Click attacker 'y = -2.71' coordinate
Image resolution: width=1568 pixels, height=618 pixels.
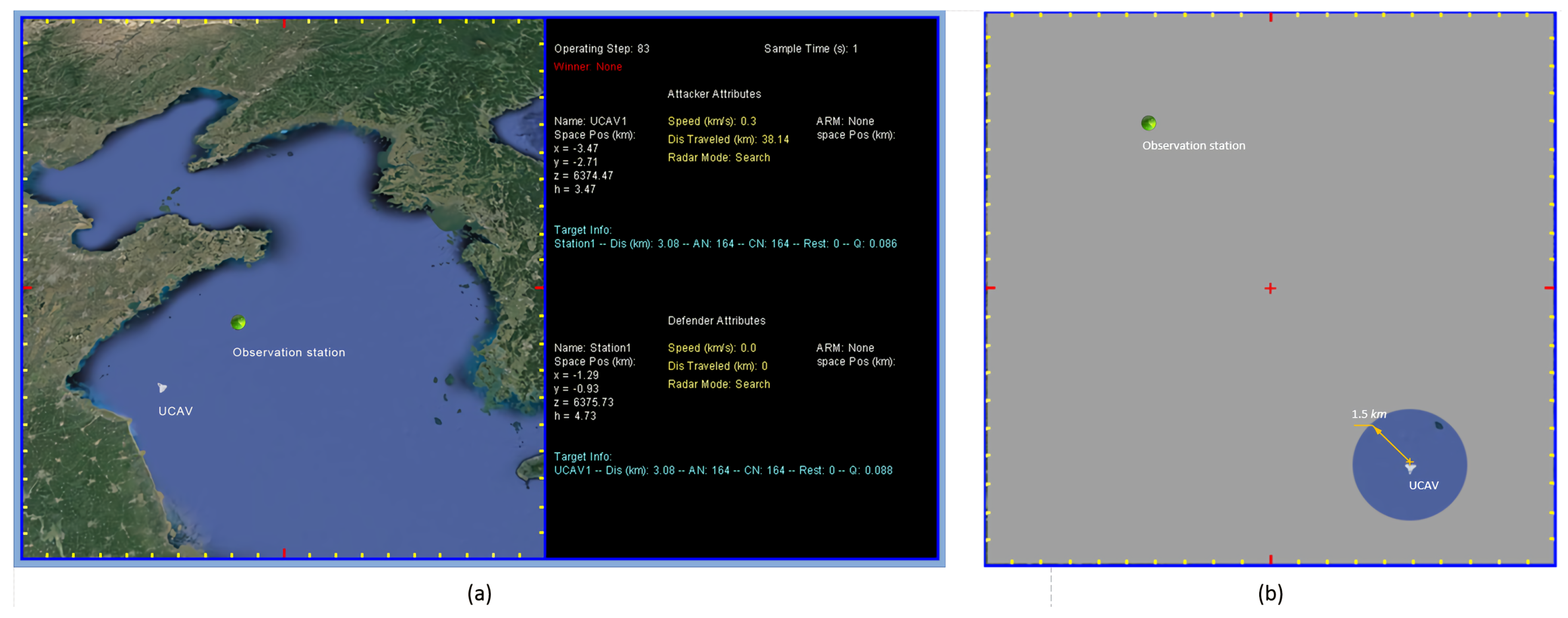(576, 163)
